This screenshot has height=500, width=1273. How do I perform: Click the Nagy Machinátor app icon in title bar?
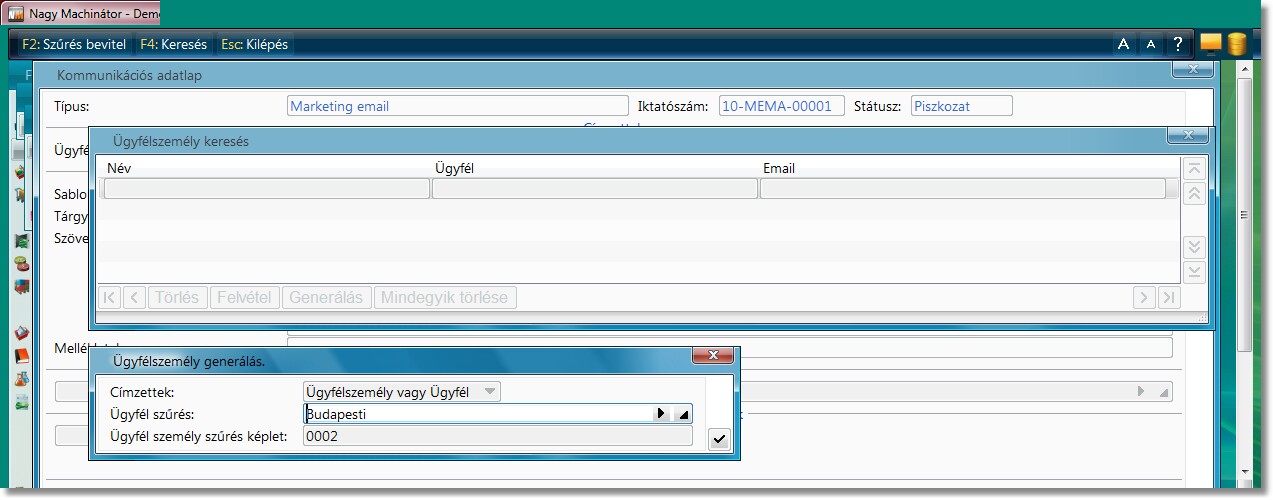pos(16,14)
